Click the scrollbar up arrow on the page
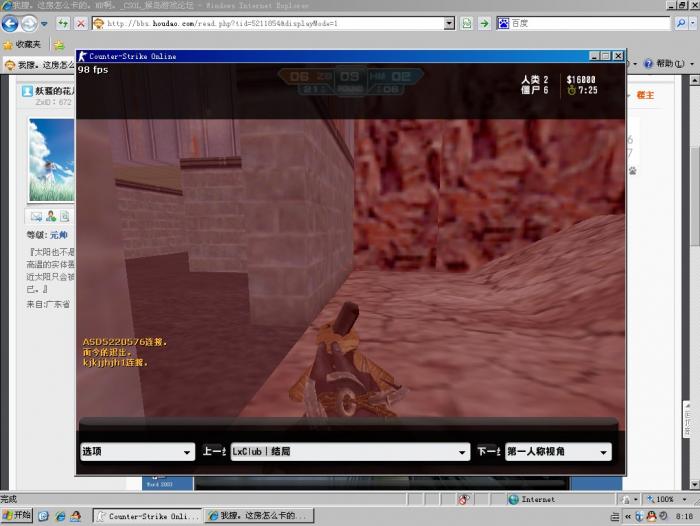This screenshot has height=526, width=700. pos(694,80)
